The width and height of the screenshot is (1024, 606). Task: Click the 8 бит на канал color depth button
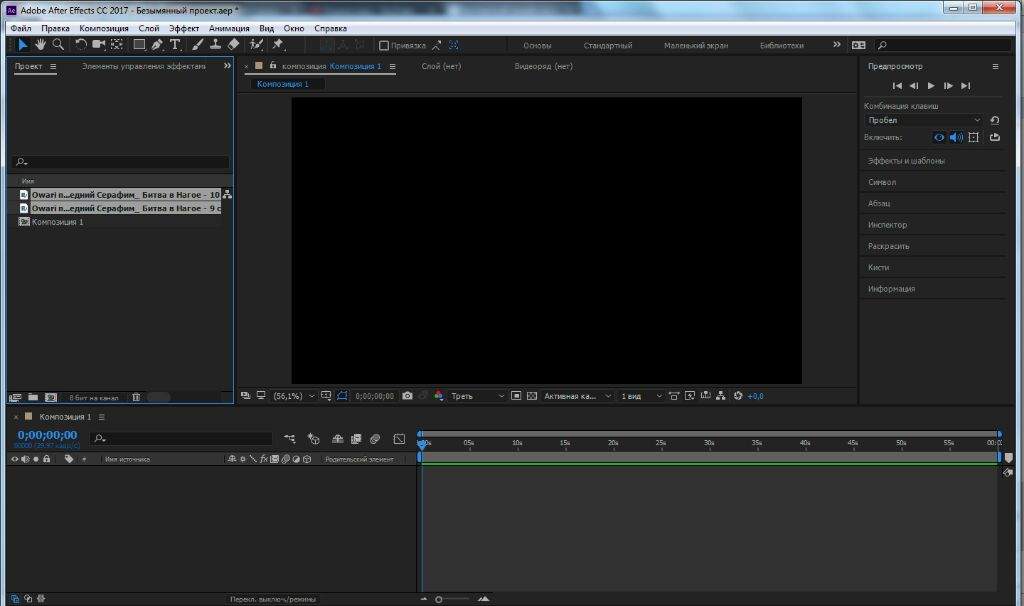[94, 397]
